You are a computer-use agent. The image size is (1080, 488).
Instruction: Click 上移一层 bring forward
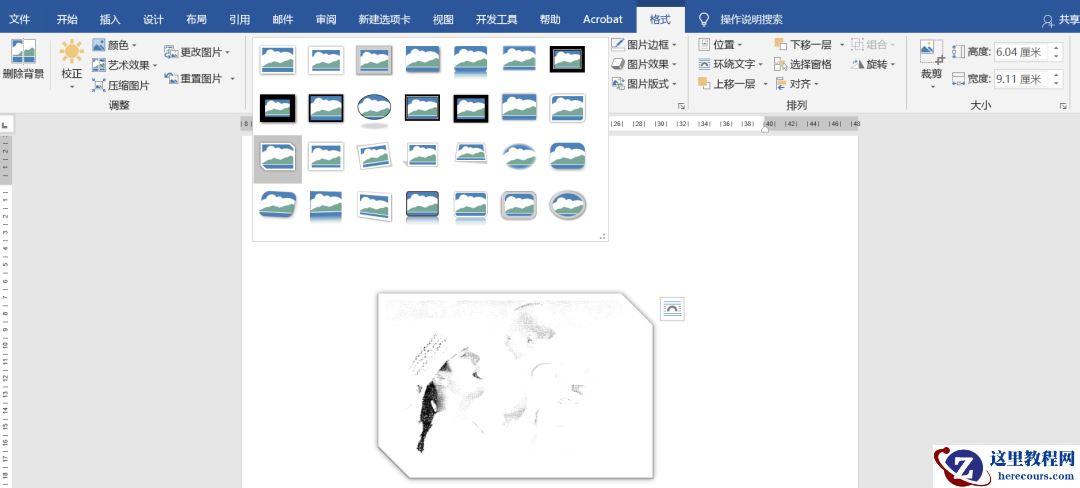click(x=727, y=84)
